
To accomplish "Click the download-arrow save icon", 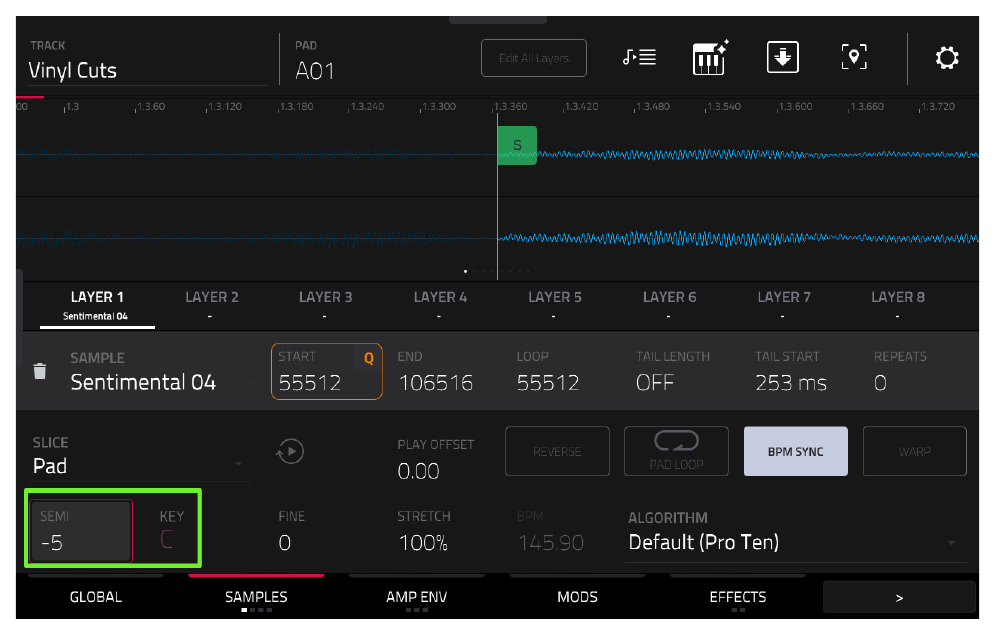I will click(783, 58).
